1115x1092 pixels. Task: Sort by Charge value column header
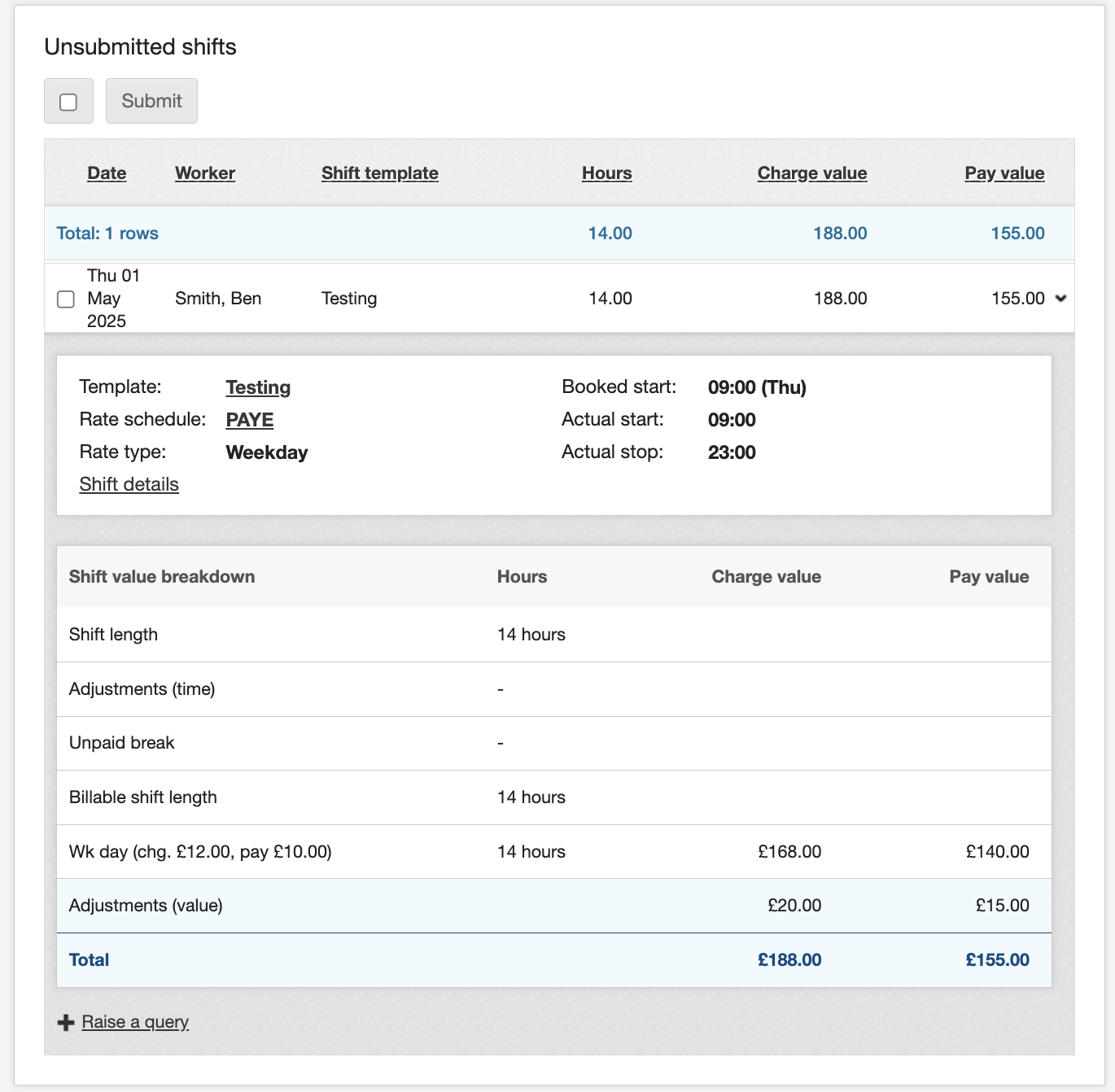click(x=811, y=173)
